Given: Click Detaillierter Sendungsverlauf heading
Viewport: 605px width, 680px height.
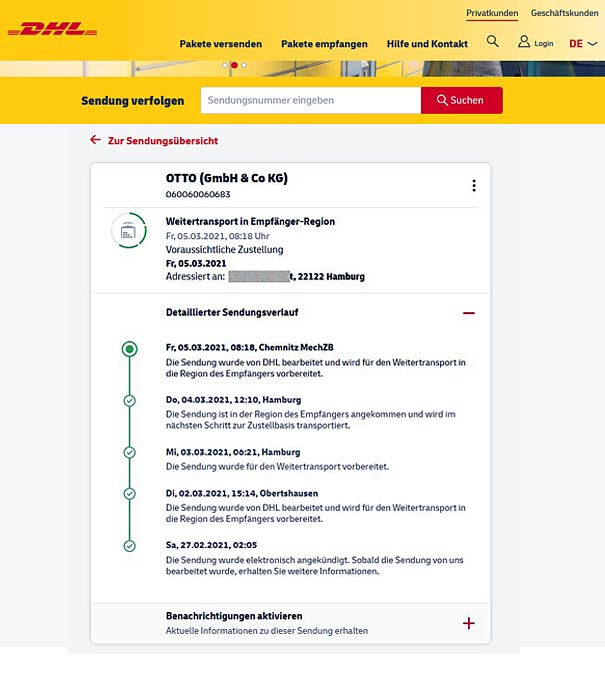Looking at the screenshot, I should 232,312.
